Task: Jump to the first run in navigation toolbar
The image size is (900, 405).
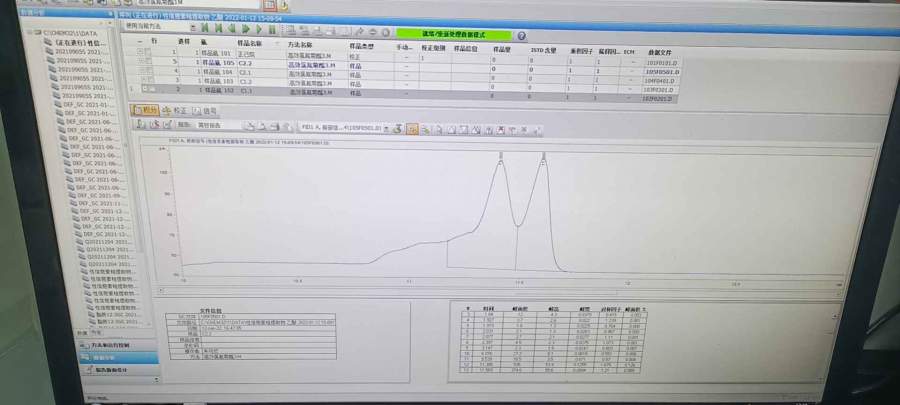Action: point(205,27)
